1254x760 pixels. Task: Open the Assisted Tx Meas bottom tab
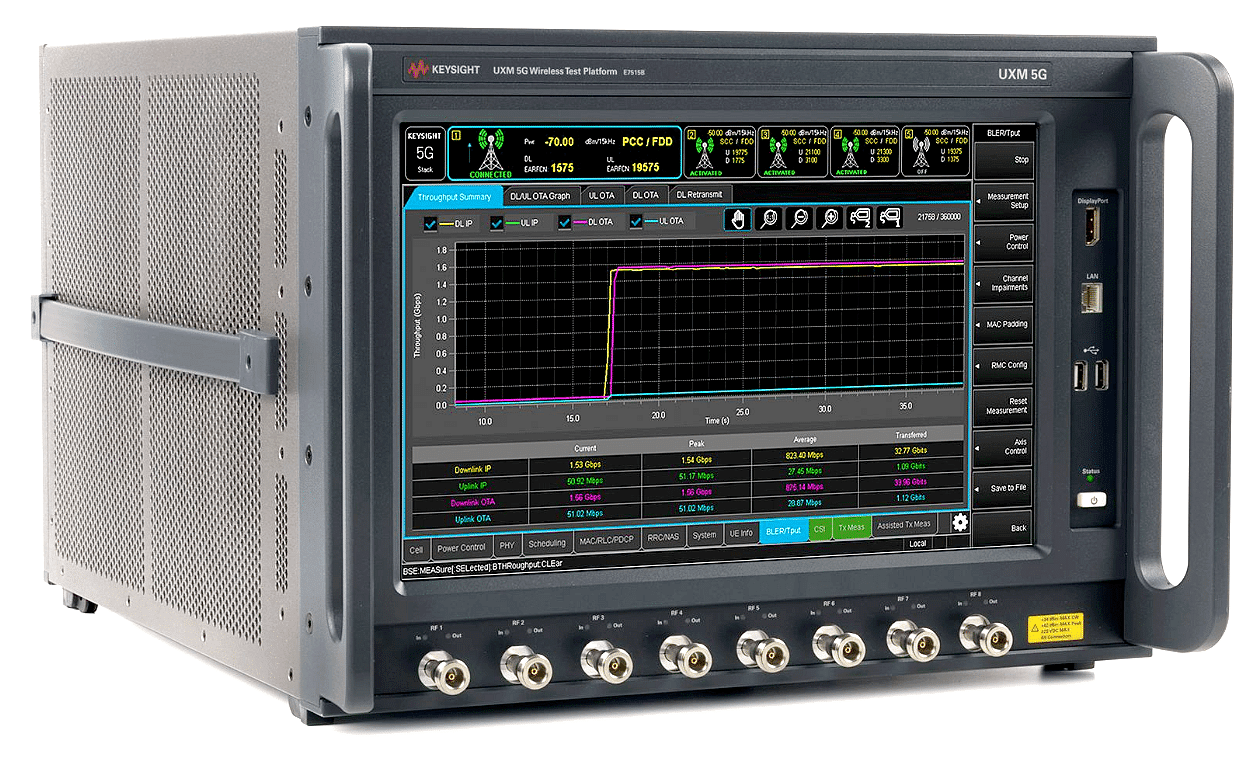(903, 524)
